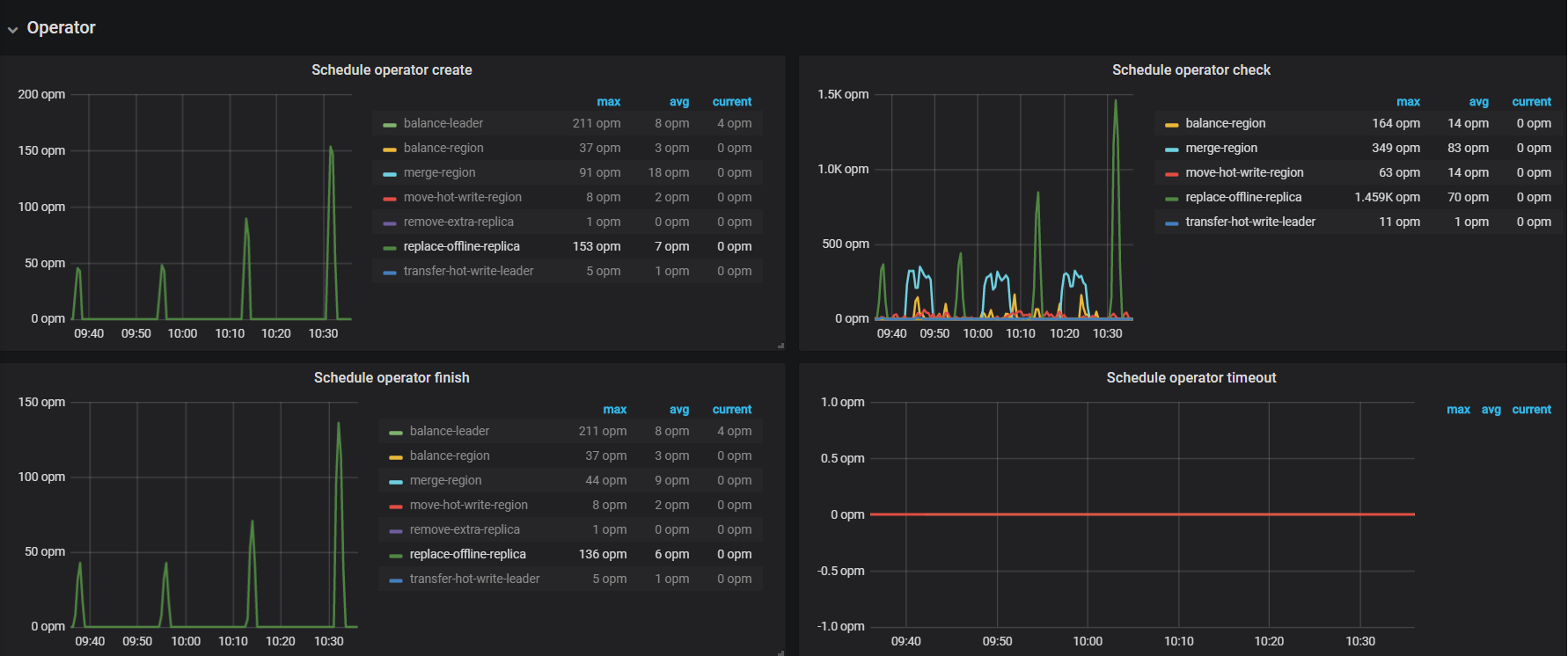
Task: Toggle replace-offline-replica series in create panel
Action: 461,246
